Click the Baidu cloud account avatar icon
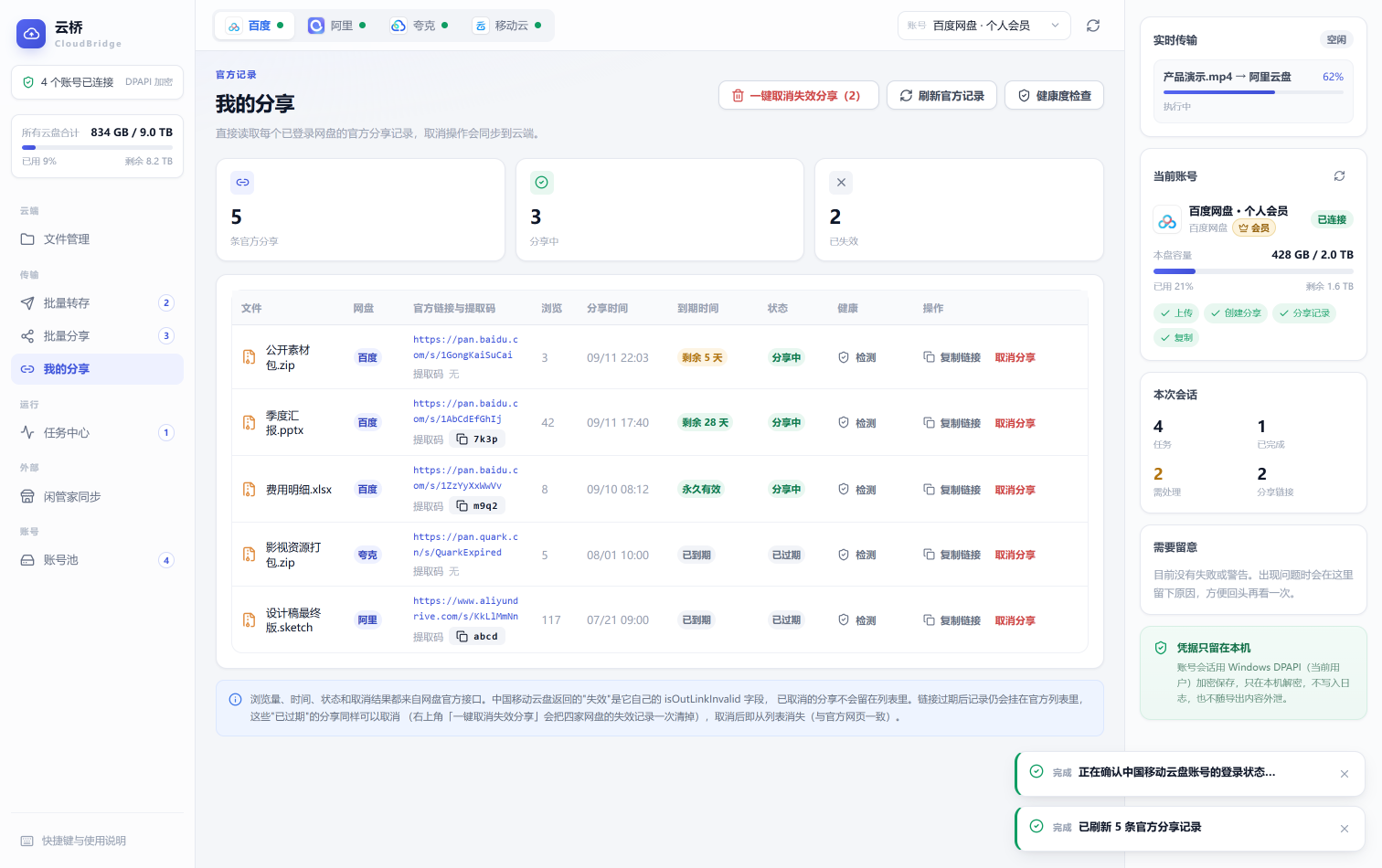The image size is (1382, 868). (1167, 220)
